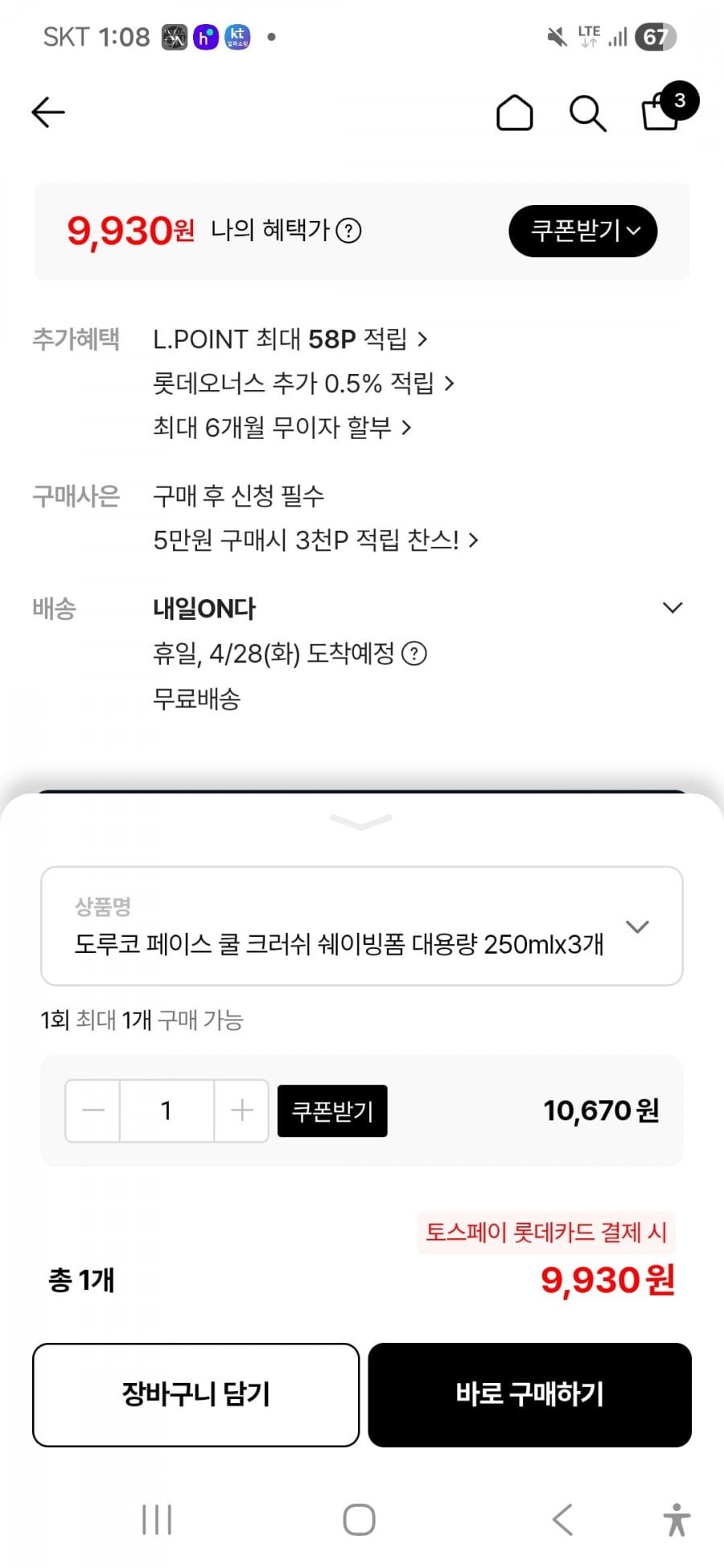The height and width of the screenshot is (1568, 724).
Task: Add item with 장바구니 담기
Action: pos(195,1395)
